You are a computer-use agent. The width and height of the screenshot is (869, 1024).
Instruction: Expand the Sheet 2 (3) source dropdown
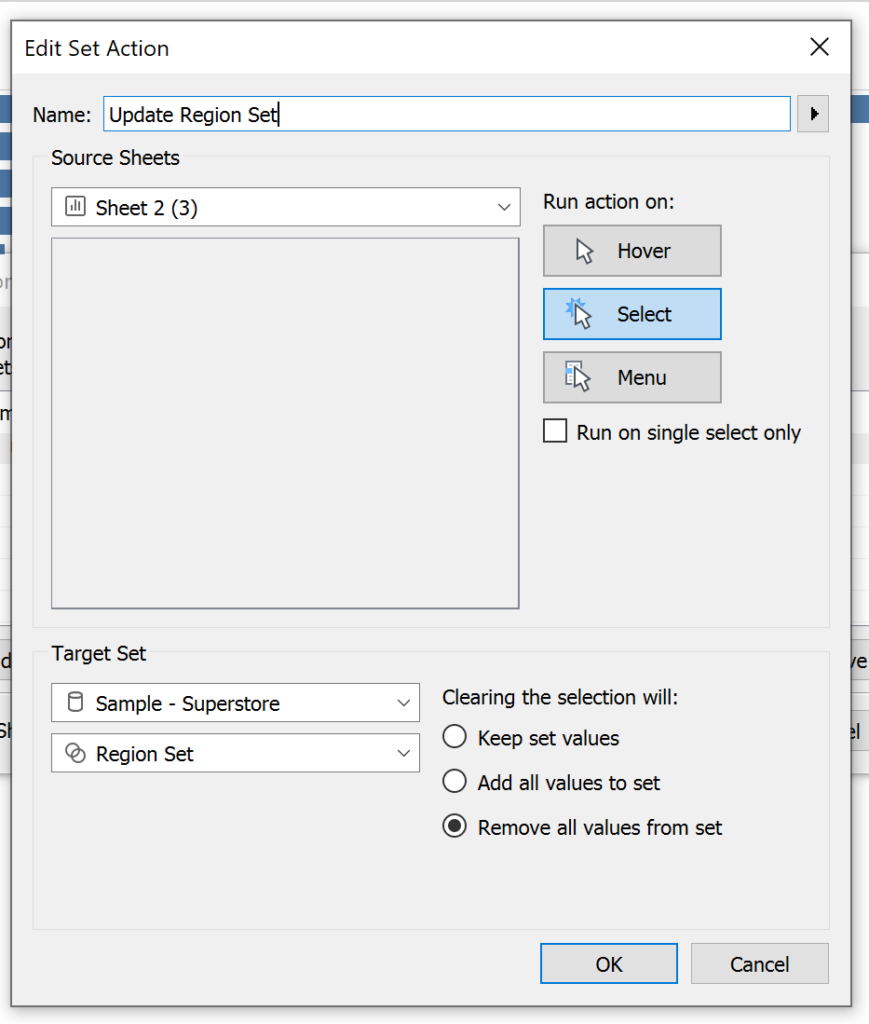click(x=503, y=207)
